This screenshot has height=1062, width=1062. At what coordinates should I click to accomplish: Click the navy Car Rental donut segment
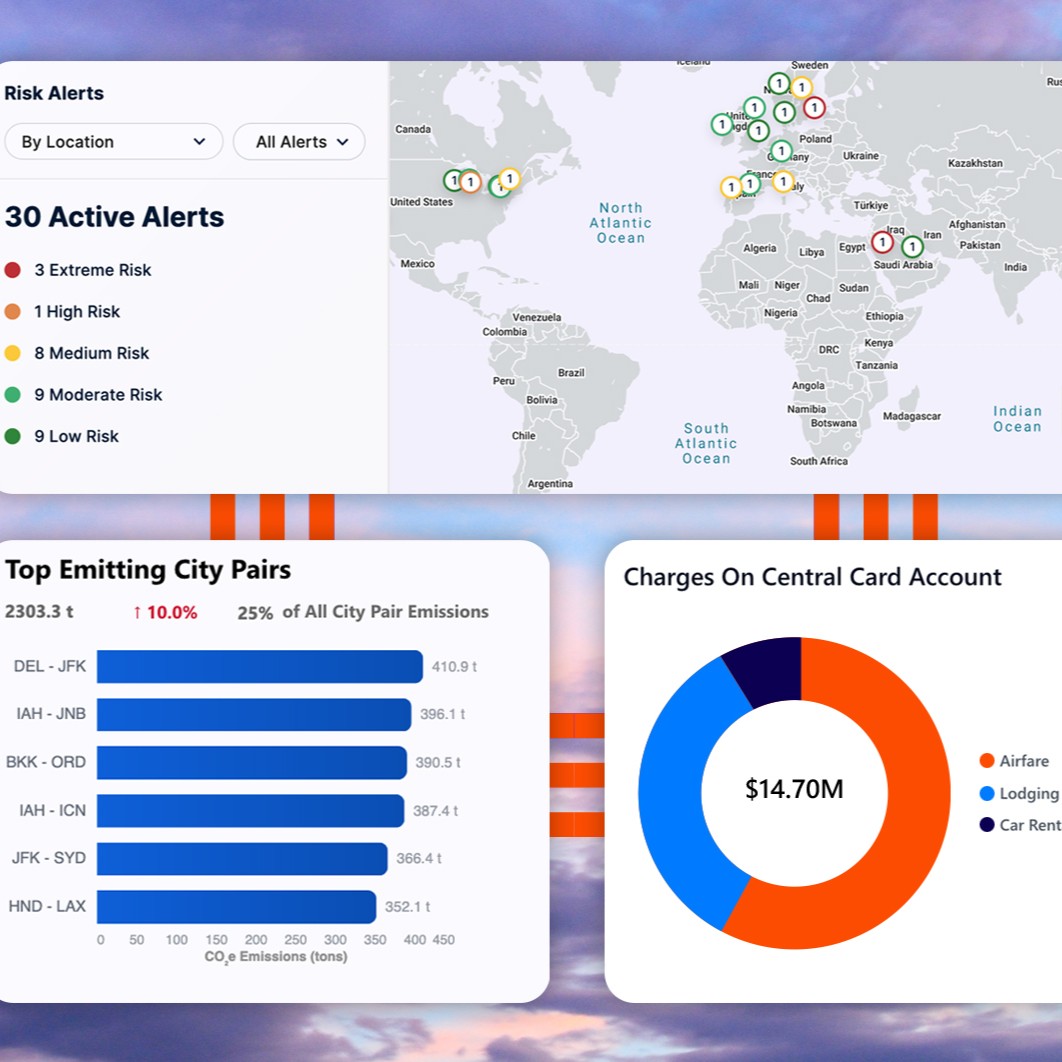tap(770, 669)
